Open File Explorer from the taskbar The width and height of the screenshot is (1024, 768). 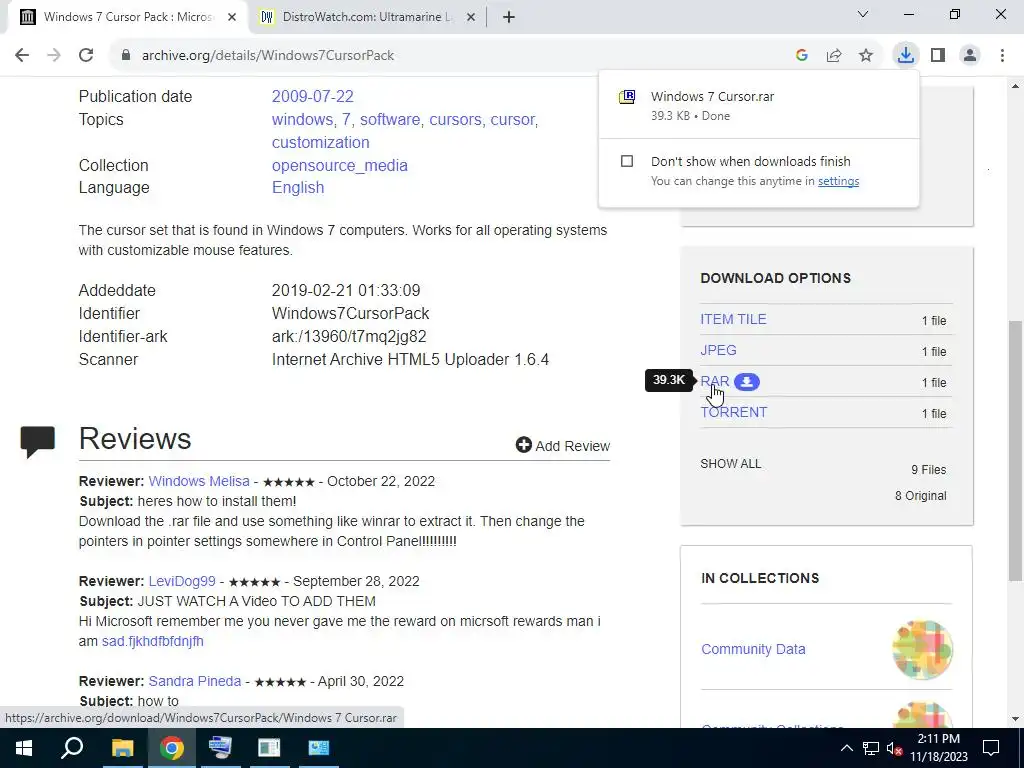tap(122, 748)
